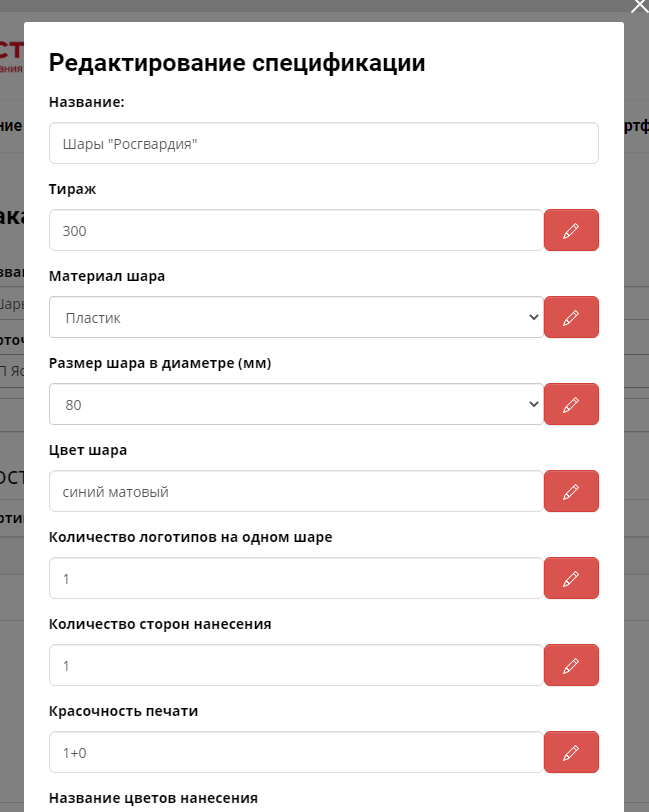Edit Количество логотипов на одном шаре via pencil
This screenshot has height=812, width=649.
pyautogui.click(x=571, y=579)
